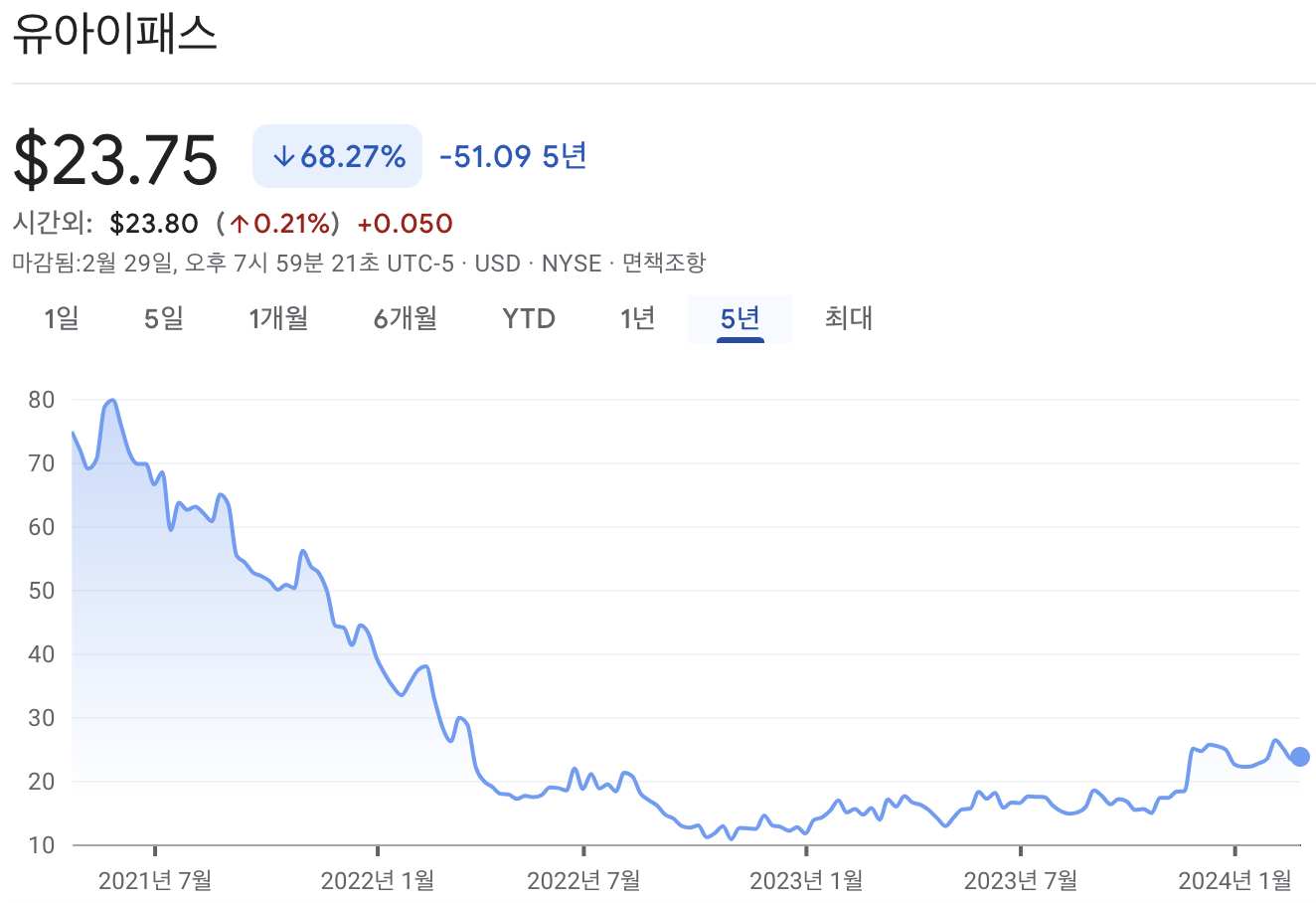Click the blue down-arrow icon in the percentage badge
Screen dimensions: 1316x903
[x=286, y=155]
